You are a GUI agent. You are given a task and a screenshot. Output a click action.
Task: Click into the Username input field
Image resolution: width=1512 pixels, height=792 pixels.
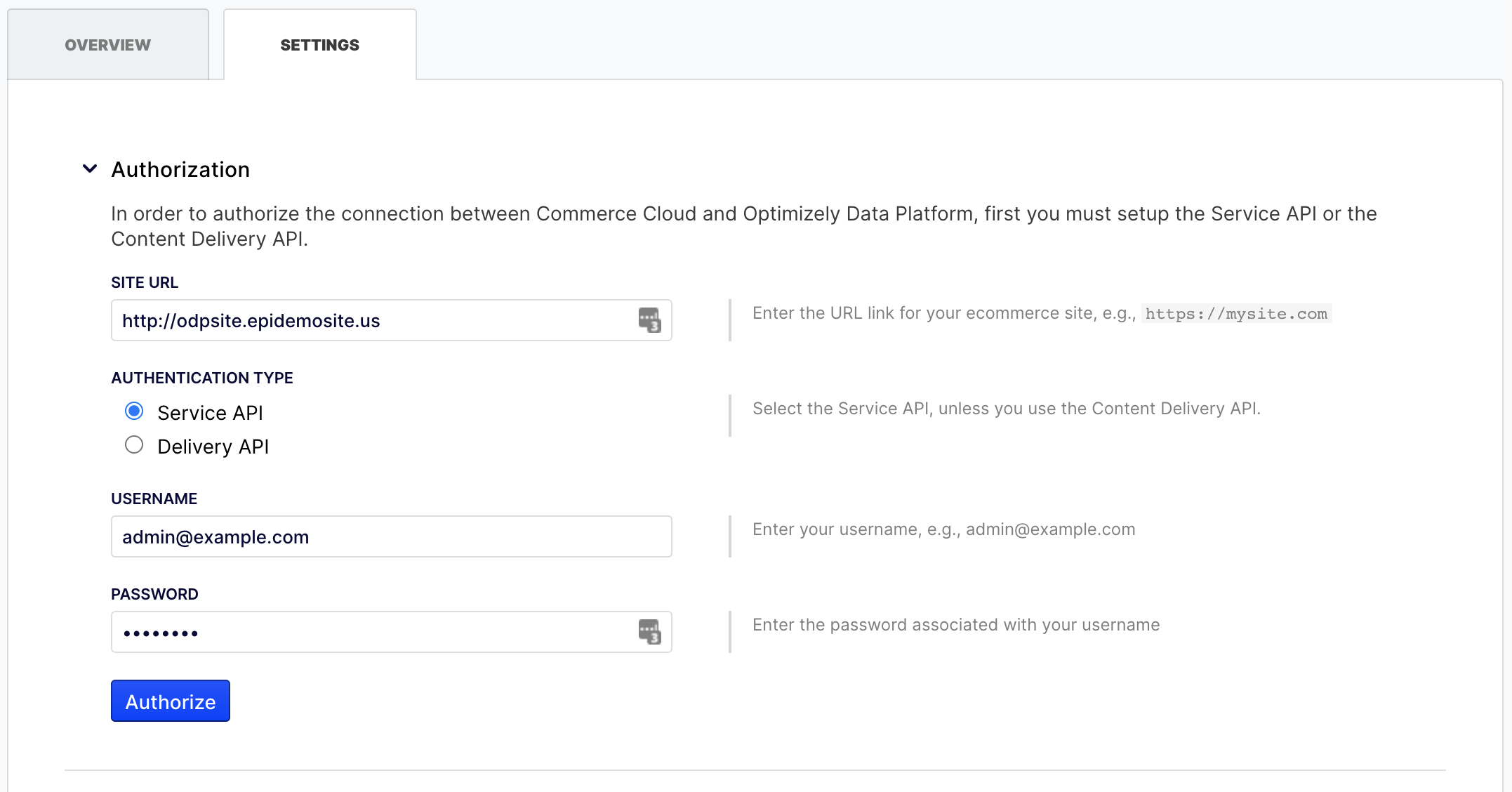click(390, 537)
